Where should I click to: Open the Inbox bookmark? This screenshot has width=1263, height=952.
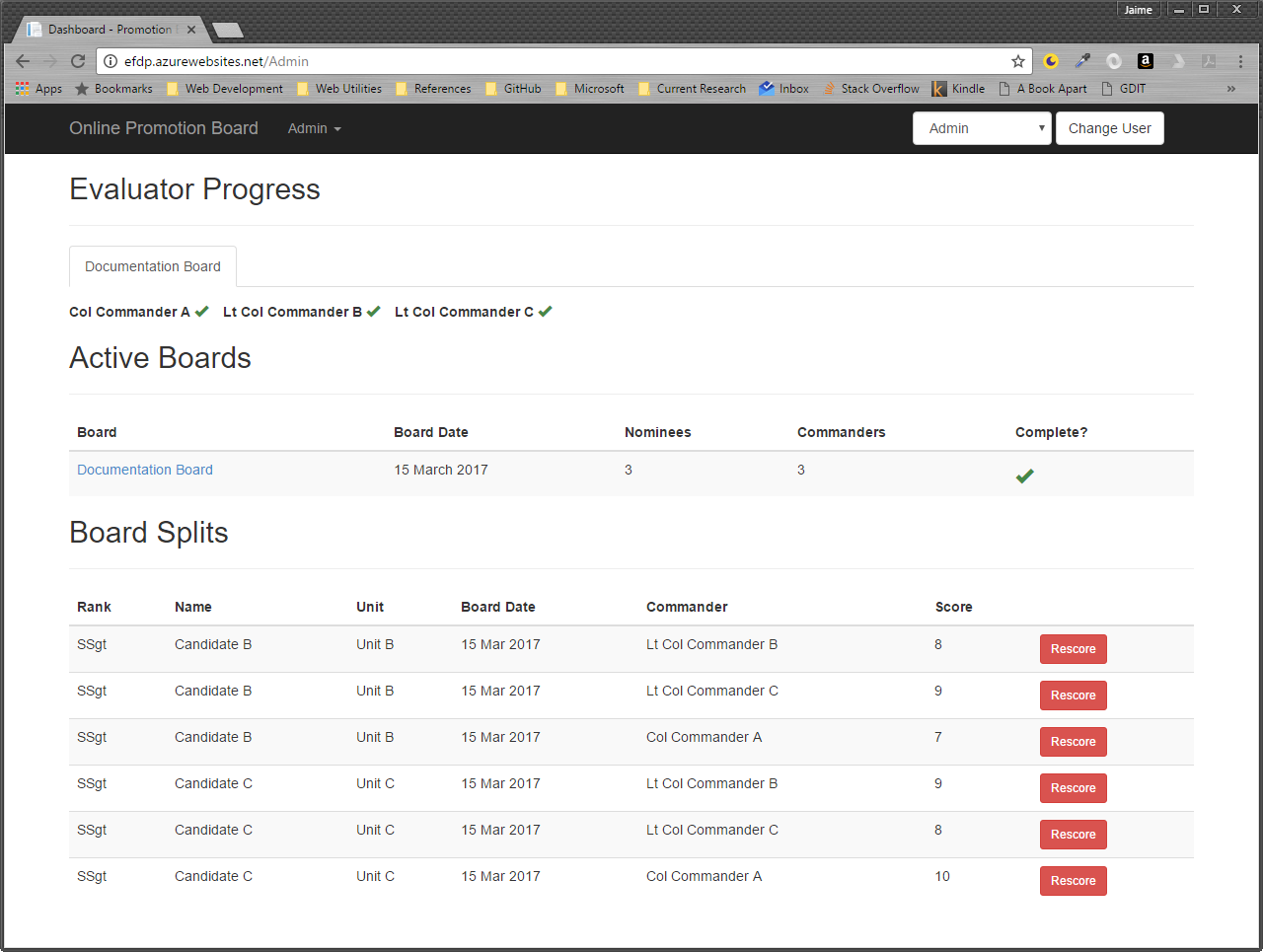[783, 89]
